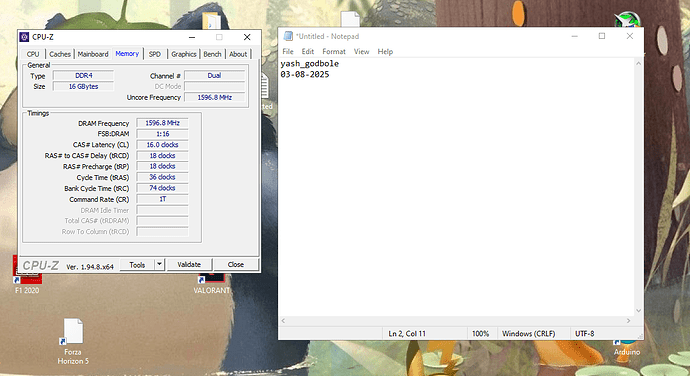Click the FSB:DRAM value 1:16
Image resolution: width=690 pixels, height=376 pixels.
tap(162, 134)
